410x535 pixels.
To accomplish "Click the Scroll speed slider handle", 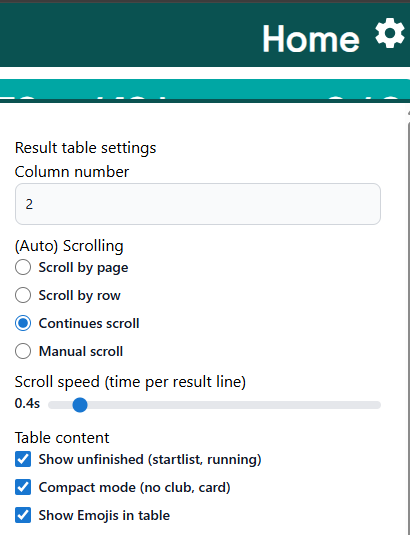I will click(x=80, y=405).
